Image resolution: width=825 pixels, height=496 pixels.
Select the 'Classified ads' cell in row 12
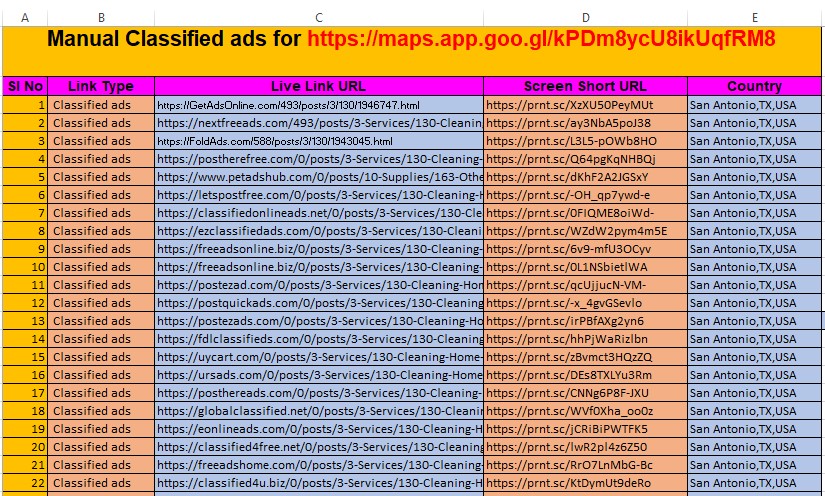point(101,303)
